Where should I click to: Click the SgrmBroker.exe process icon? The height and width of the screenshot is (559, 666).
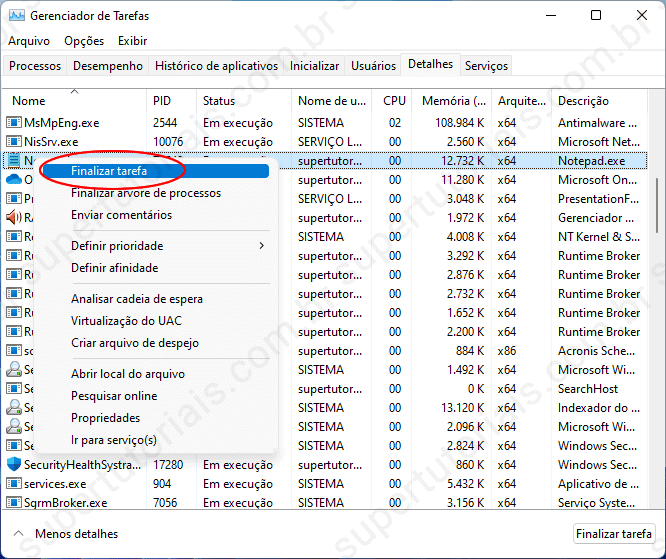click(14, 503)
